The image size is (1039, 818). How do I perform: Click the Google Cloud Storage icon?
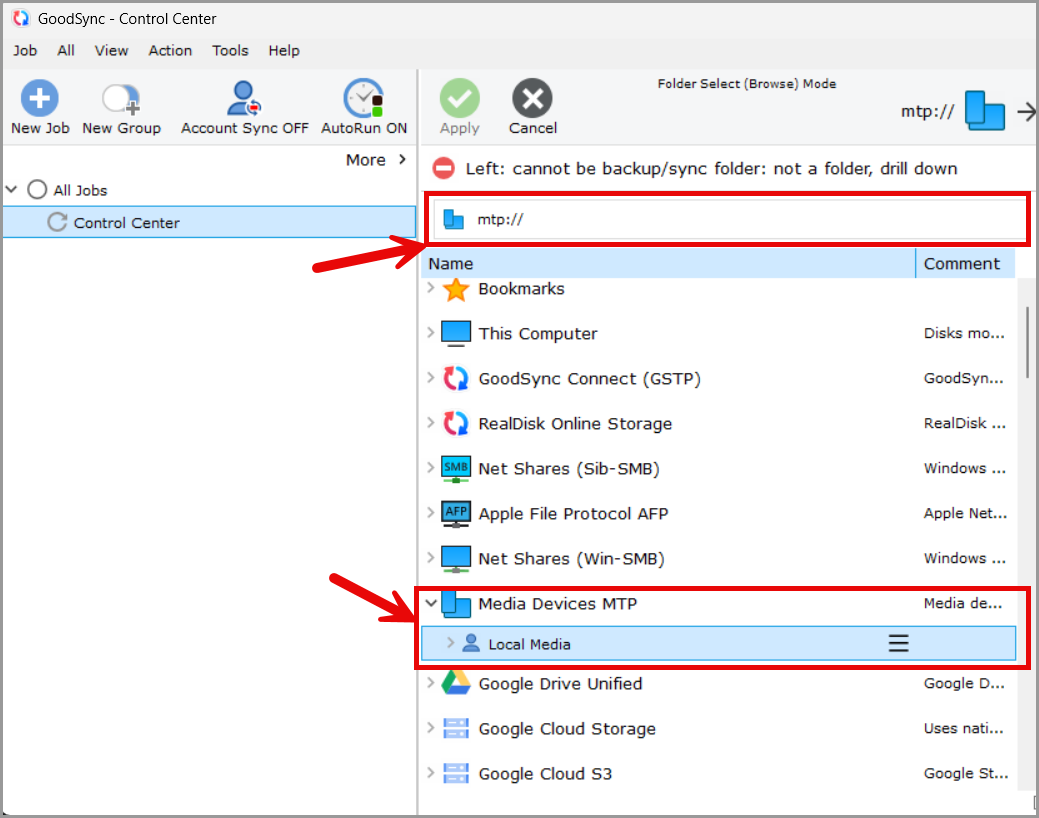click(456, 729)
